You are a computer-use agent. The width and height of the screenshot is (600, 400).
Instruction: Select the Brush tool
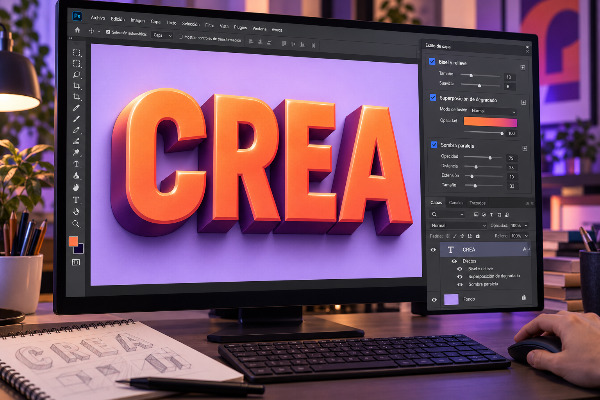click(77, 119)
